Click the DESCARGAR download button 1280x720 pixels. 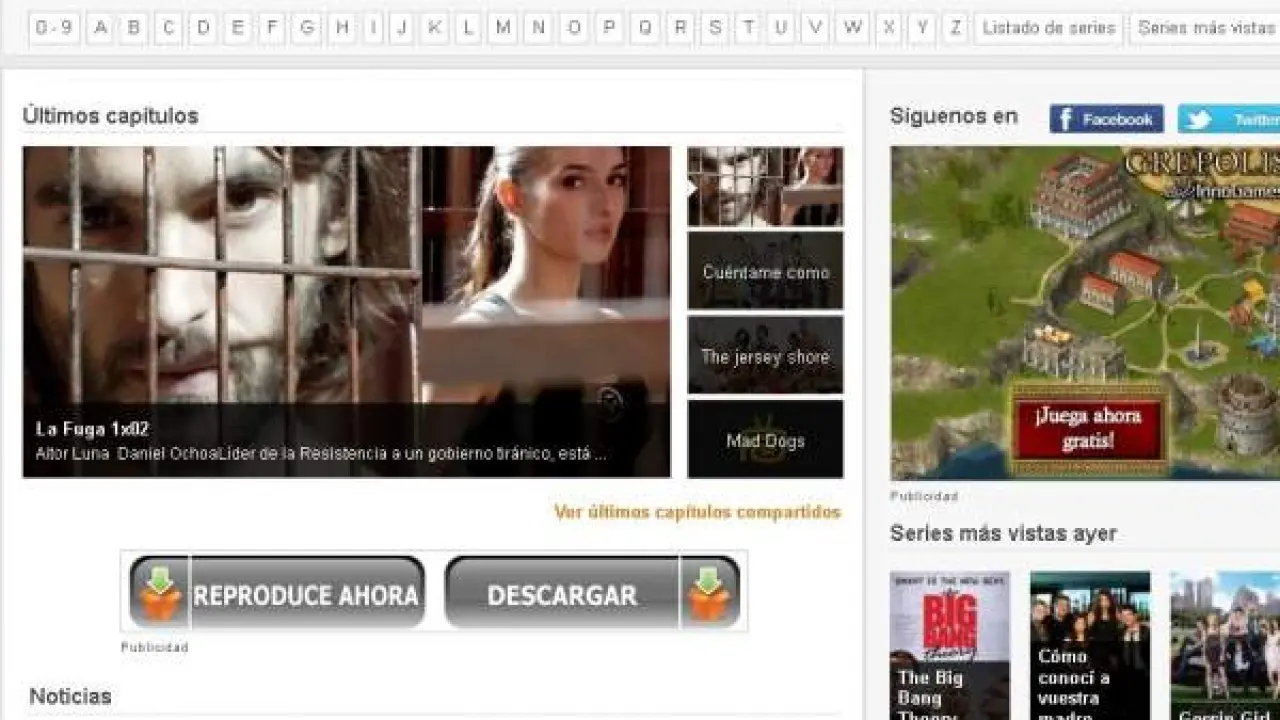592,594
